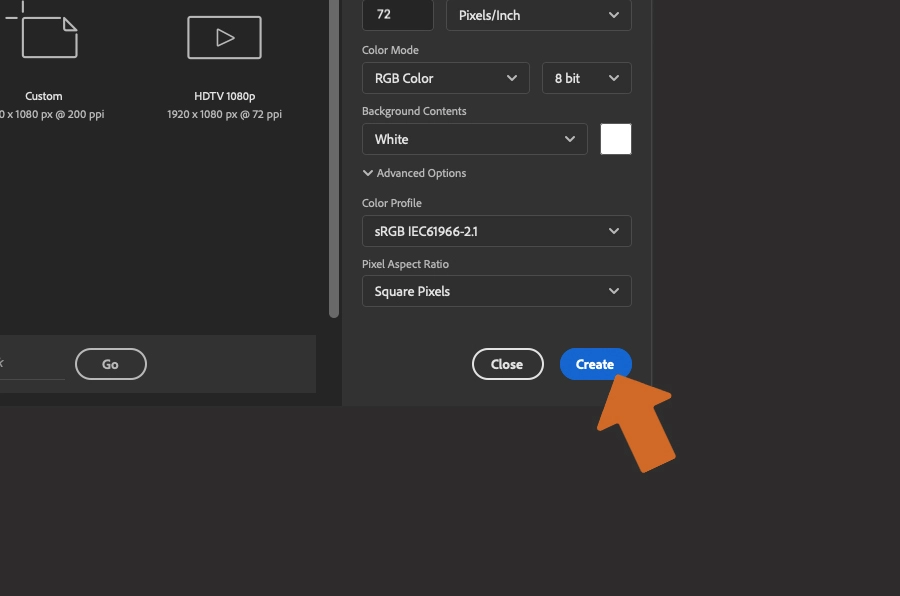The height and width of the screenshot is (596, 900).
Task: Edit the resolution value showing 72
Action: click(397, 15)
